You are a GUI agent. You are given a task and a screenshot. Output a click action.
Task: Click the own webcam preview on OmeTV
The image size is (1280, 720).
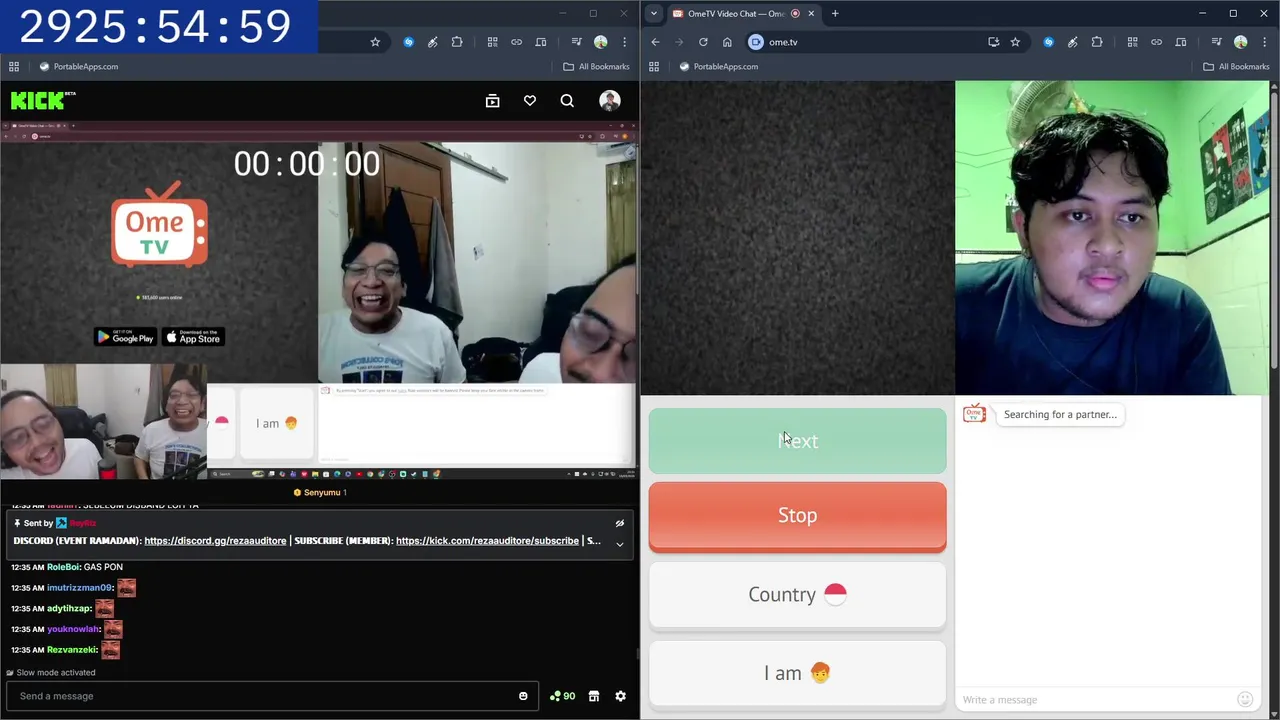[1112, 238]
